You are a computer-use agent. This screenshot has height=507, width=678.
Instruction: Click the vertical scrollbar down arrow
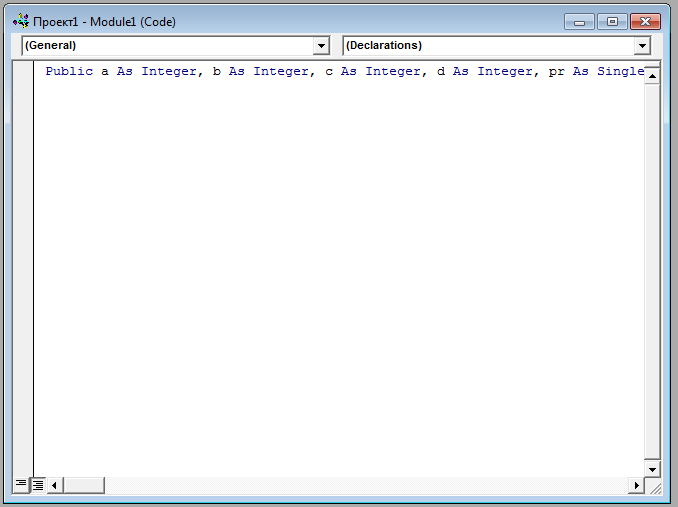click(x=652, y=469)
